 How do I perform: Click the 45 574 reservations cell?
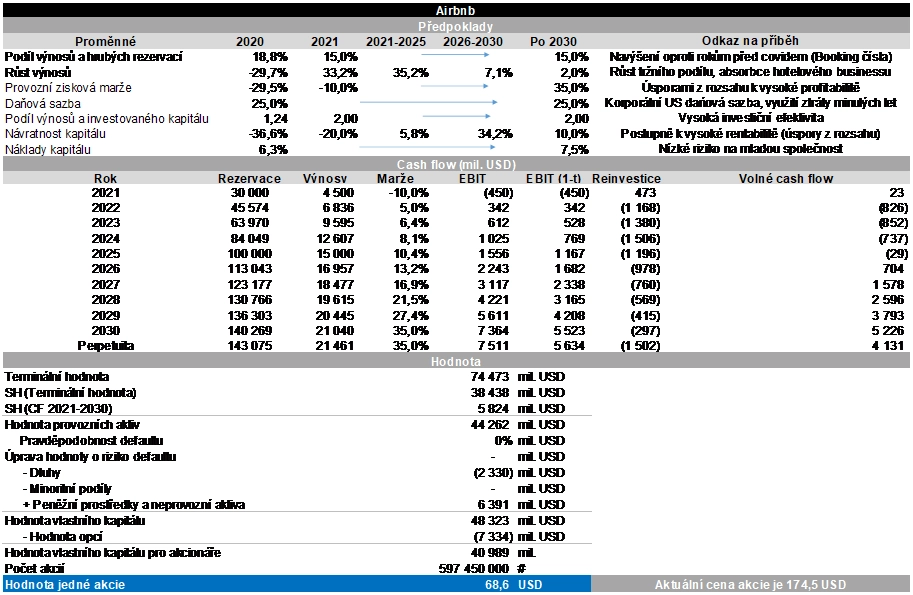coord(250,208)
